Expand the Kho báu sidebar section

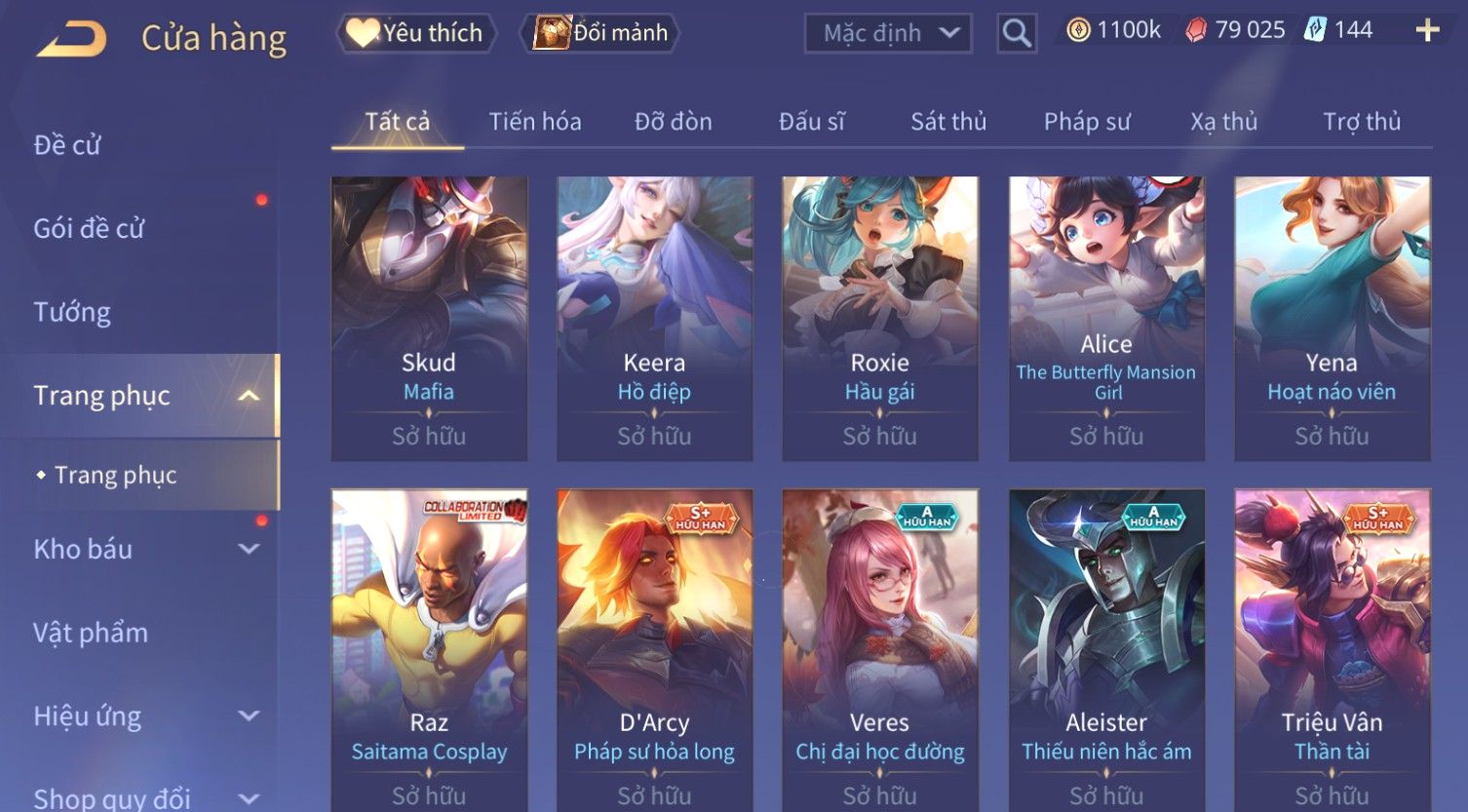[249, 549]
